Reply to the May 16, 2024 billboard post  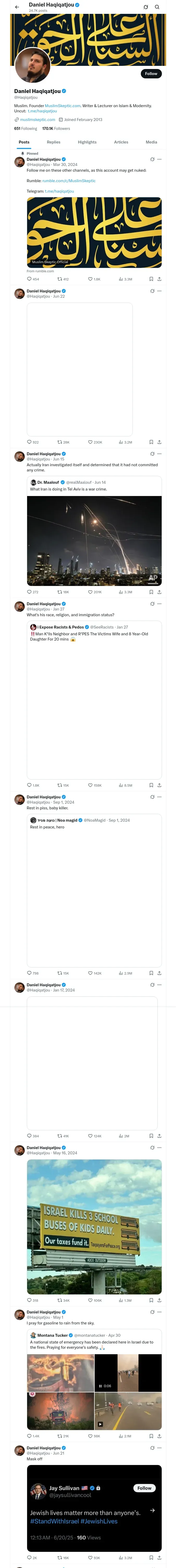point(29,1300)
